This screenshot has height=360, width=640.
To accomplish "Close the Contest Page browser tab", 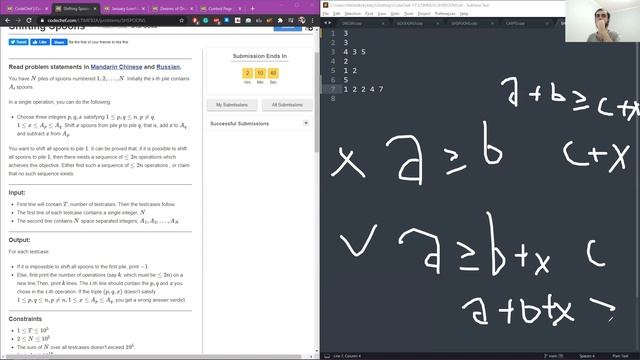I will (240, 9).
